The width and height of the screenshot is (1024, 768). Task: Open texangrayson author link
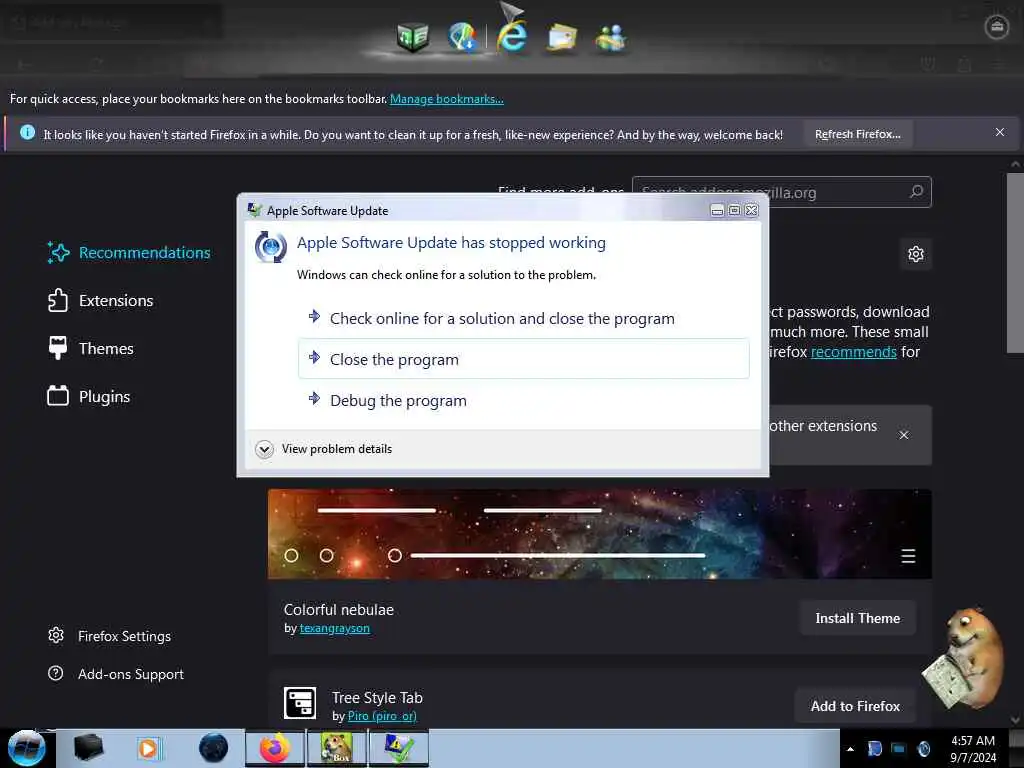coord(334,628)
